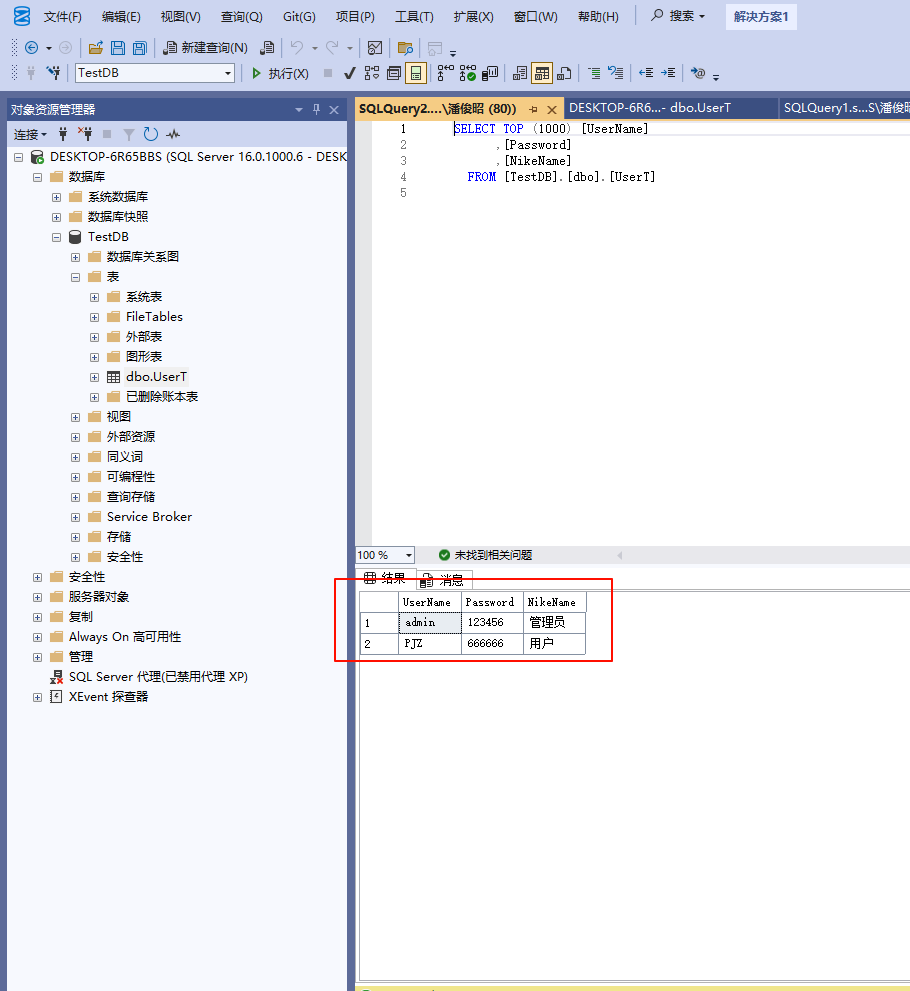
Task: Click the 搜索 search box
Action: click(679, 16)
